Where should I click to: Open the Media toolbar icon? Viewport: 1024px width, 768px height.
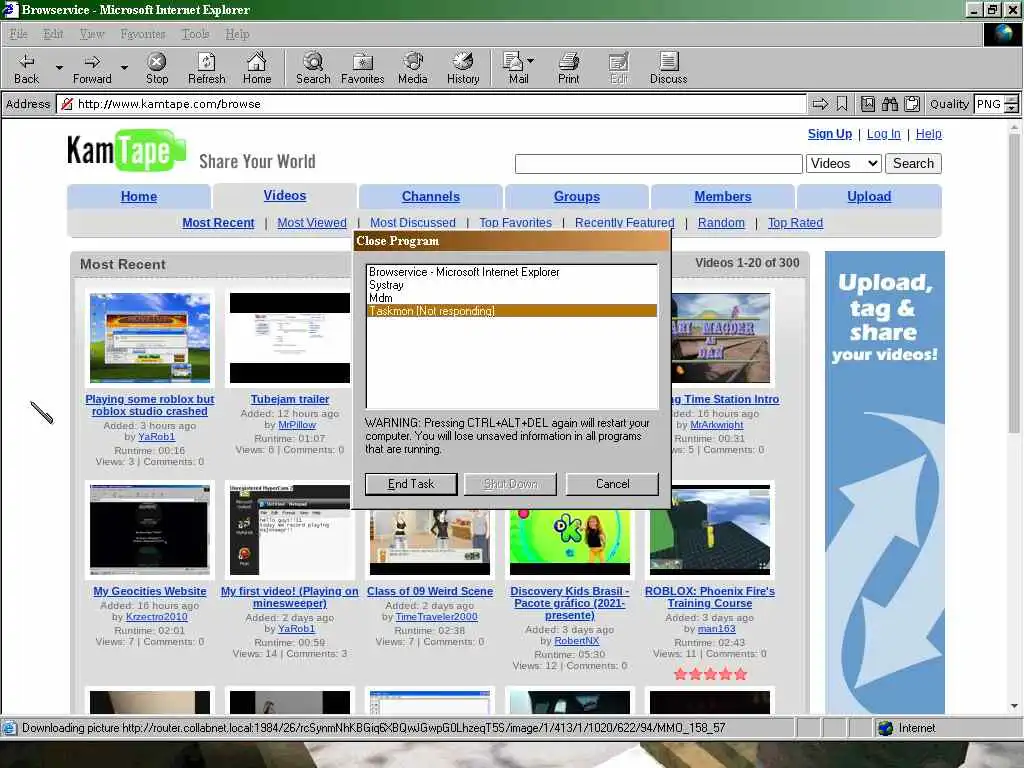click(413, 68)
